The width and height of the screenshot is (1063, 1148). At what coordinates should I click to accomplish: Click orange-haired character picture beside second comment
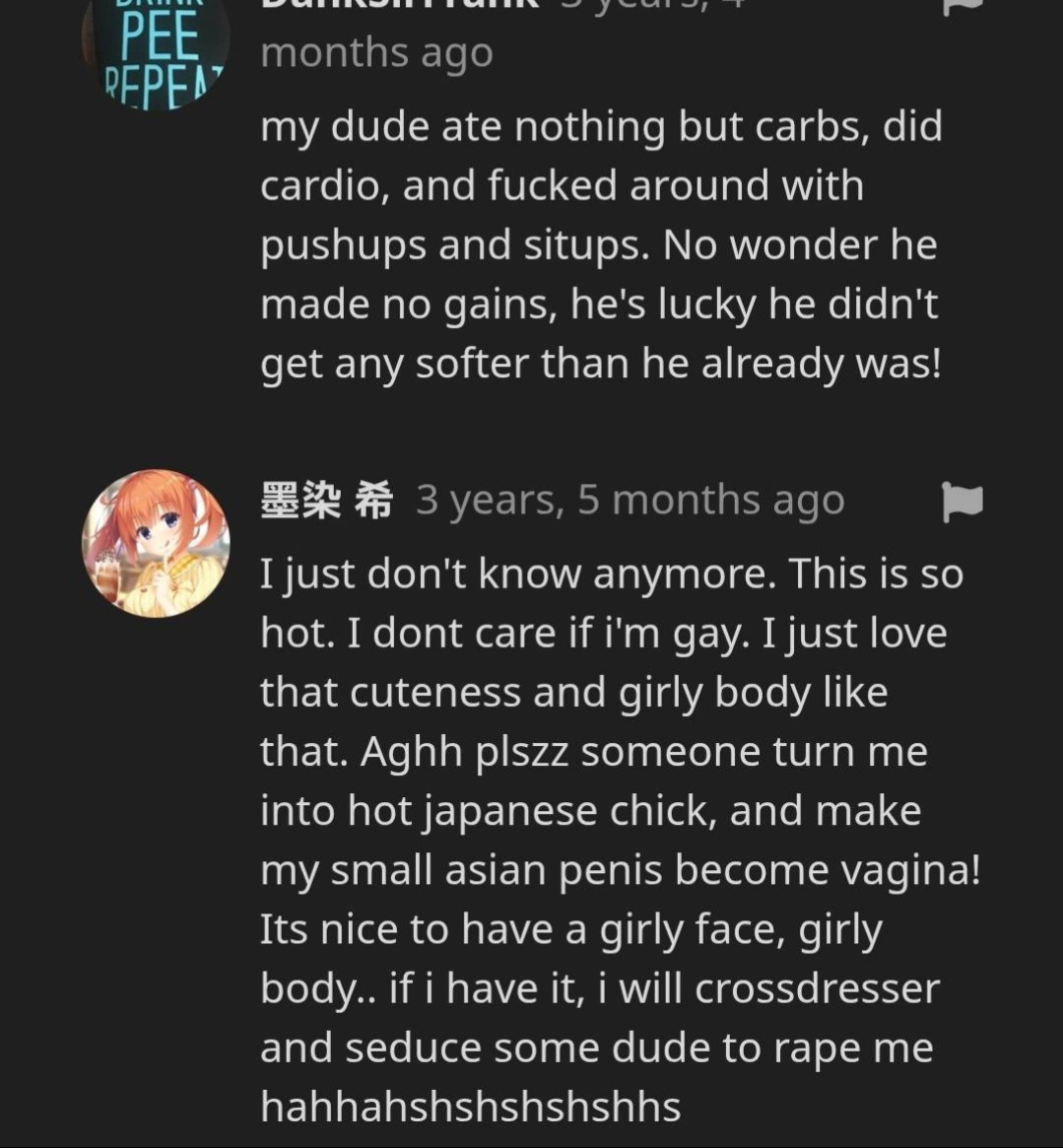point(156,543)
